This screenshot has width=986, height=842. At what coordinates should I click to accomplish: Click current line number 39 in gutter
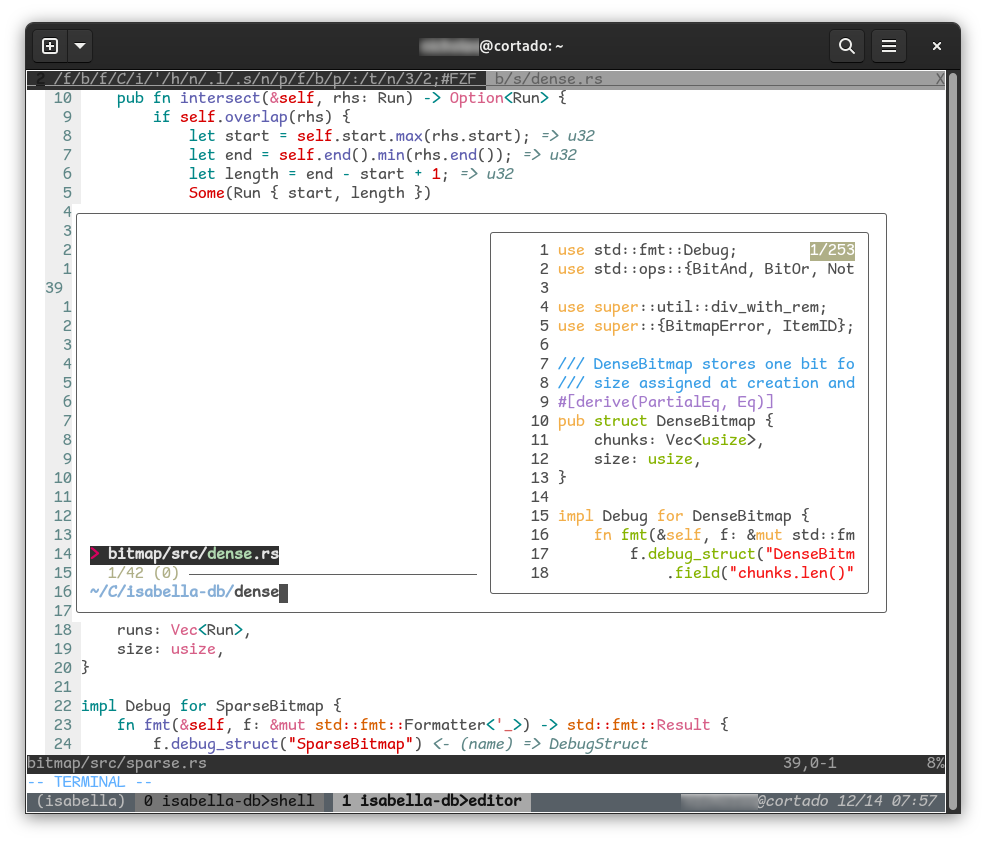tap(54, 288)
